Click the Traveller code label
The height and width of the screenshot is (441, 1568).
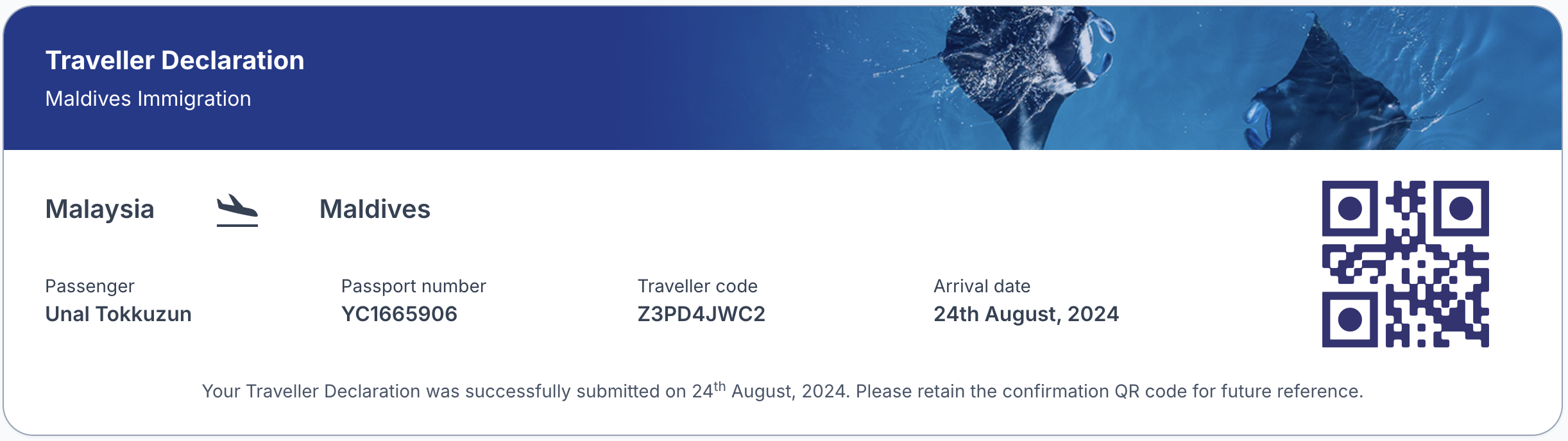[x=697, y=286]
